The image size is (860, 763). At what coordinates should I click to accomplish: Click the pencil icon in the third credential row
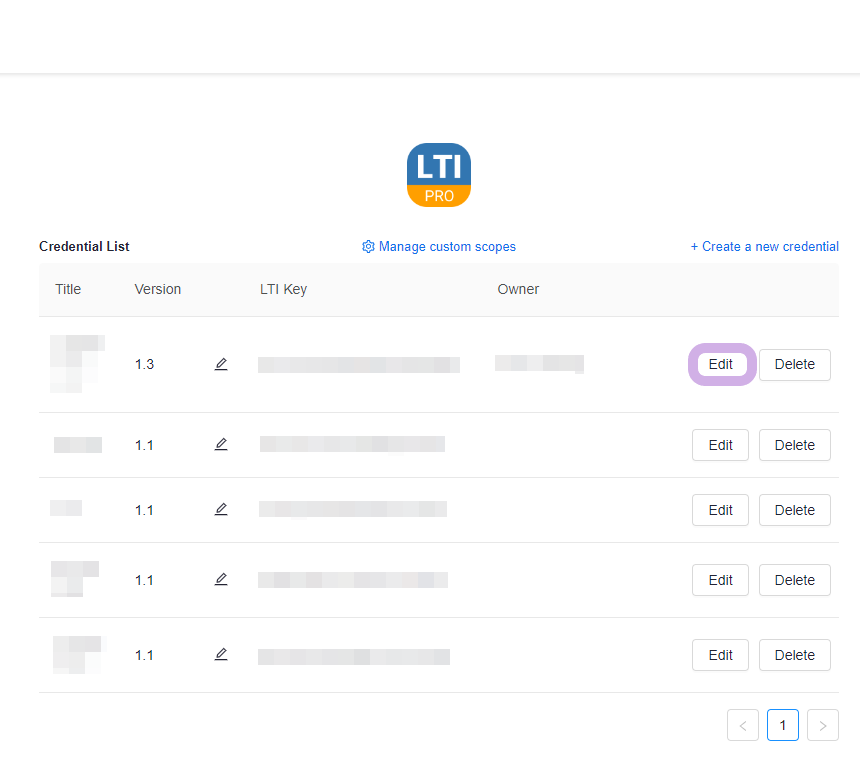(x=221, y=509)
